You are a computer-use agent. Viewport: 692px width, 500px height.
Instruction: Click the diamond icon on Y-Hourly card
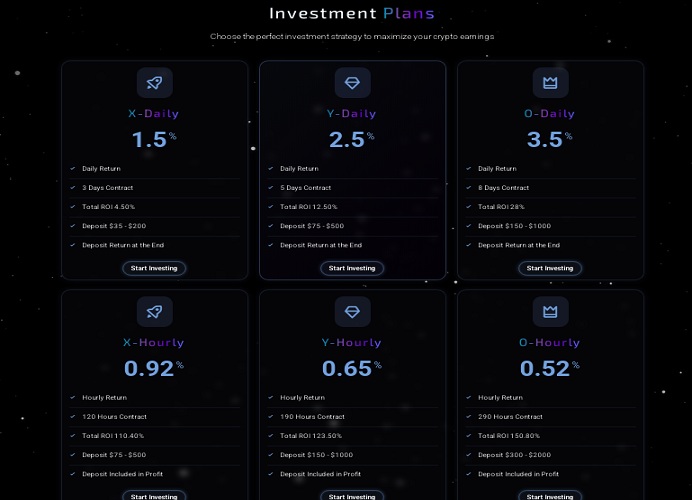(352, 312)
